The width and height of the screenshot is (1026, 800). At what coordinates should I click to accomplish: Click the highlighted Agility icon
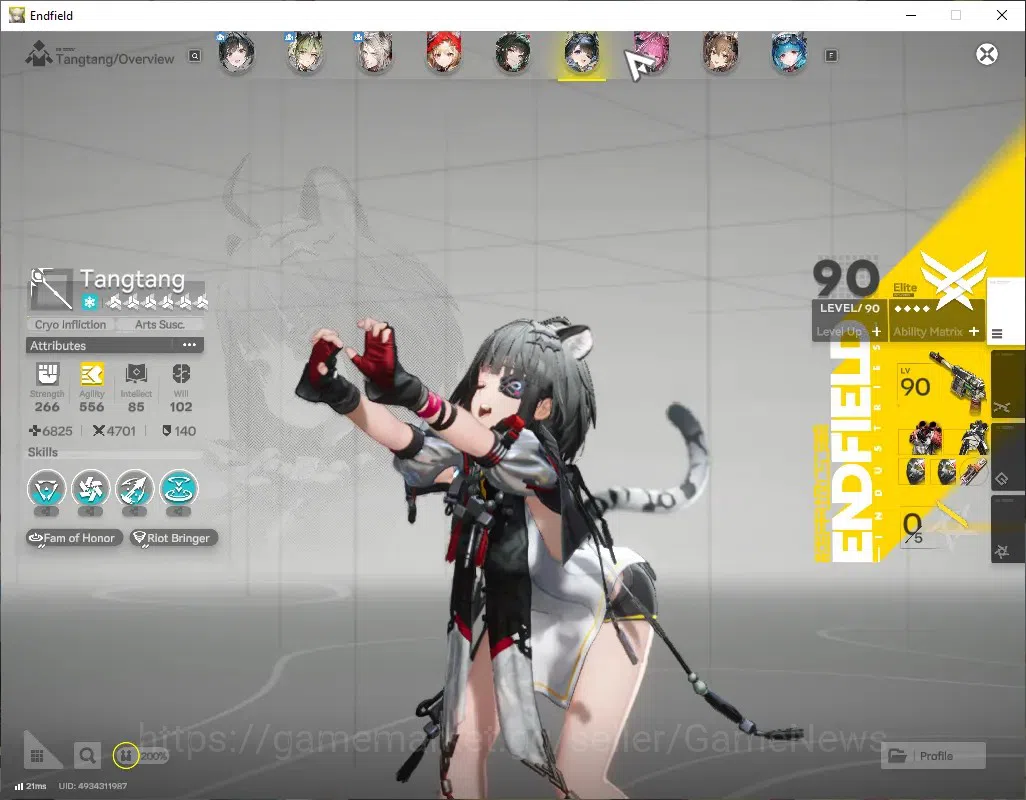(92, 374)
